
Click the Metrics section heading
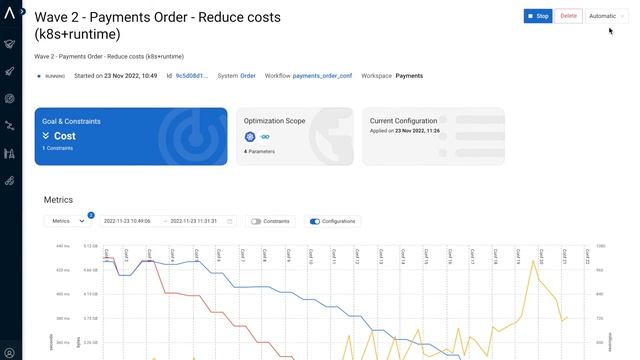(x=58, y=200)
